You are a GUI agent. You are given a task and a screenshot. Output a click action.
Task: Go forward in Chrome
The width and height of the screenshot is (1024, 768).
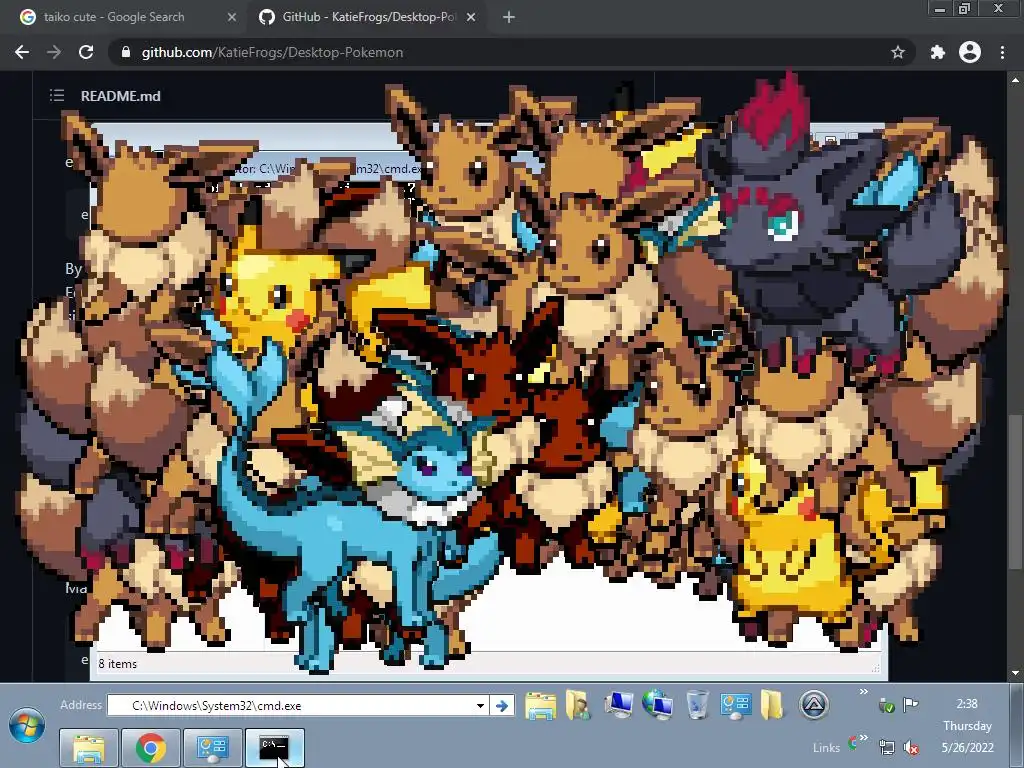pos(54,52)
